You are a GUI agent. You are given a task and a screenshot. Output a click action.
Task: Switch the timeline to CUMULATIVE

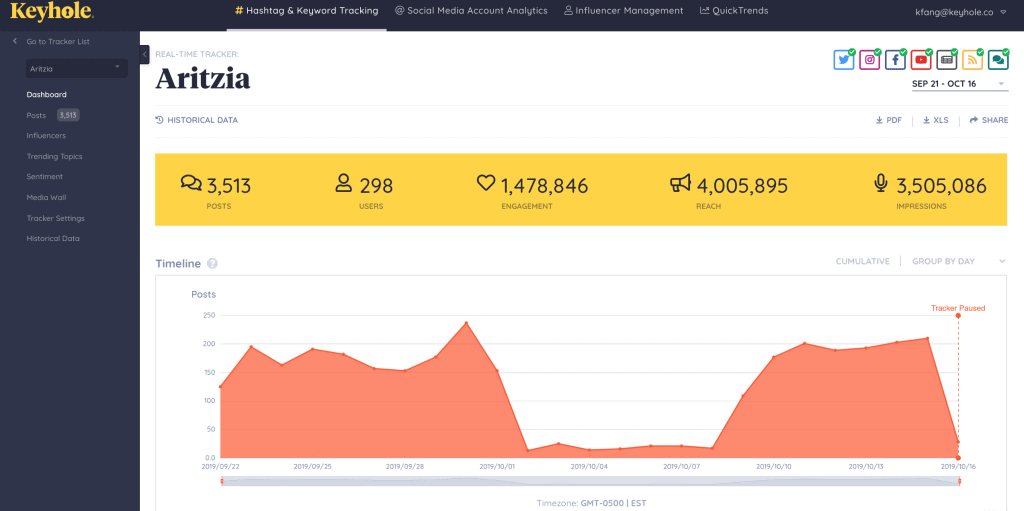863,261
